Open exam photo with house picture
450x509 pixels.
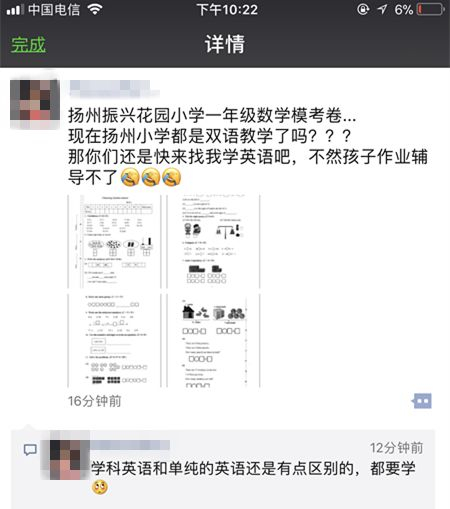(213, 340)
